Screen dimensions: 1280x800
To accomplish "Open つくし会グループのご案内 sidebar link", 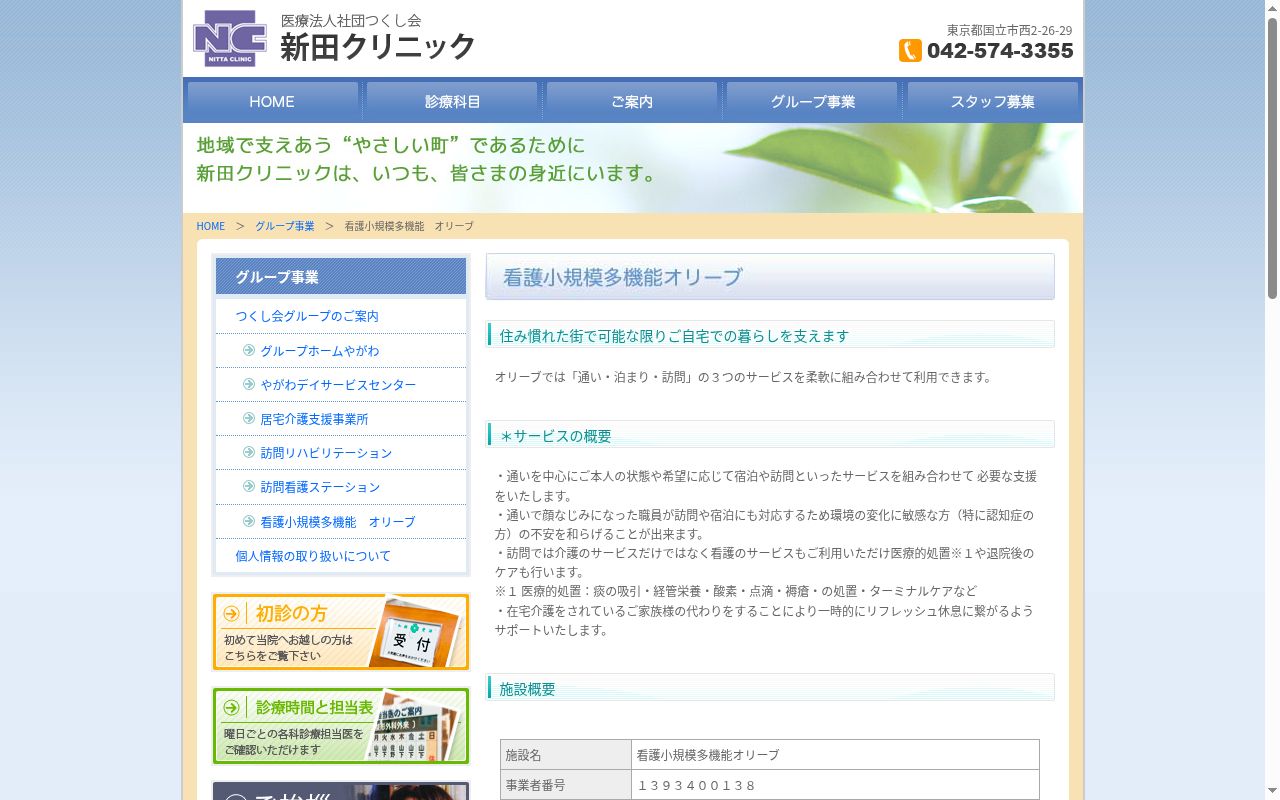I will pyautogui.click(x=307, y=316).
